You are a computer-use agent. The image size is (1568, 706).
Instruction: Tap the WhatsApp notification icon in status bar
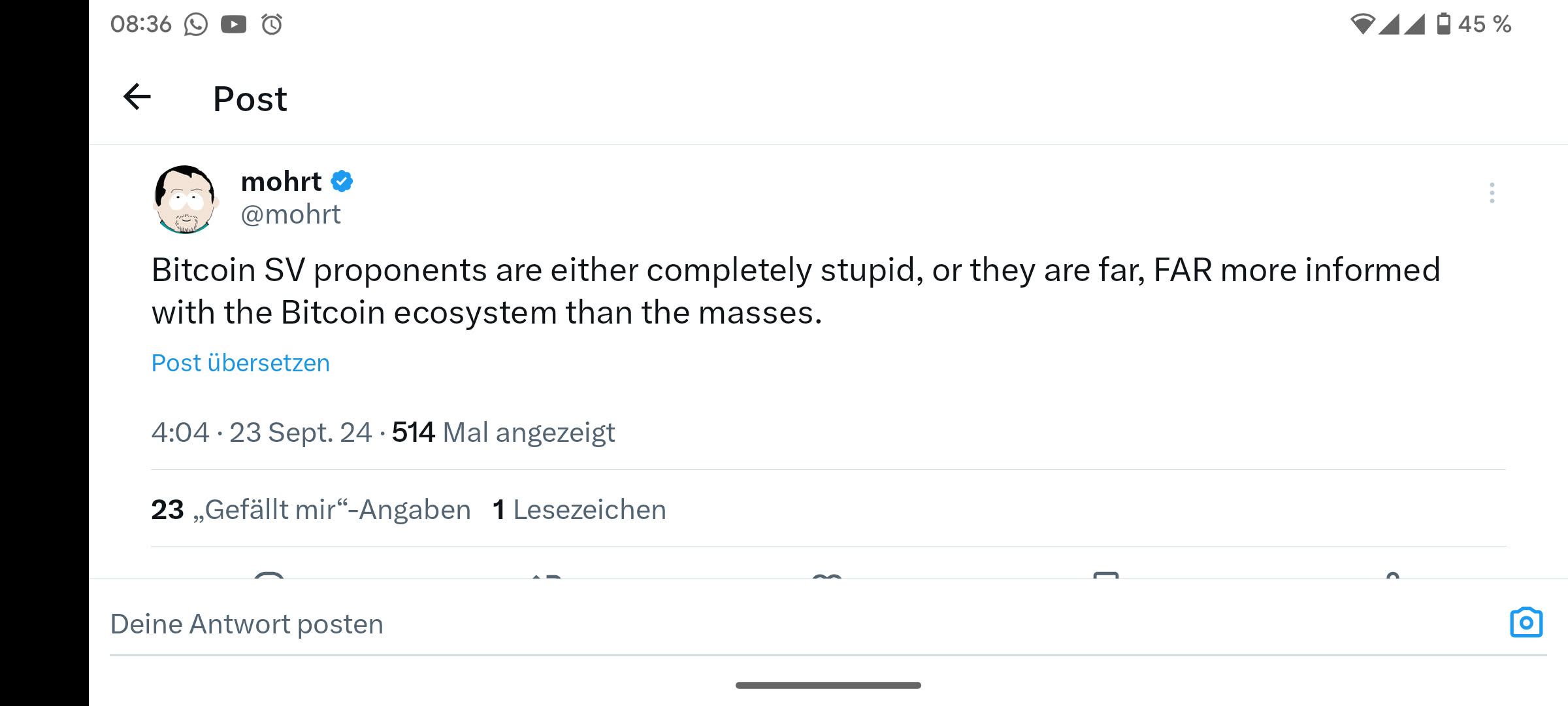point(195,25)
